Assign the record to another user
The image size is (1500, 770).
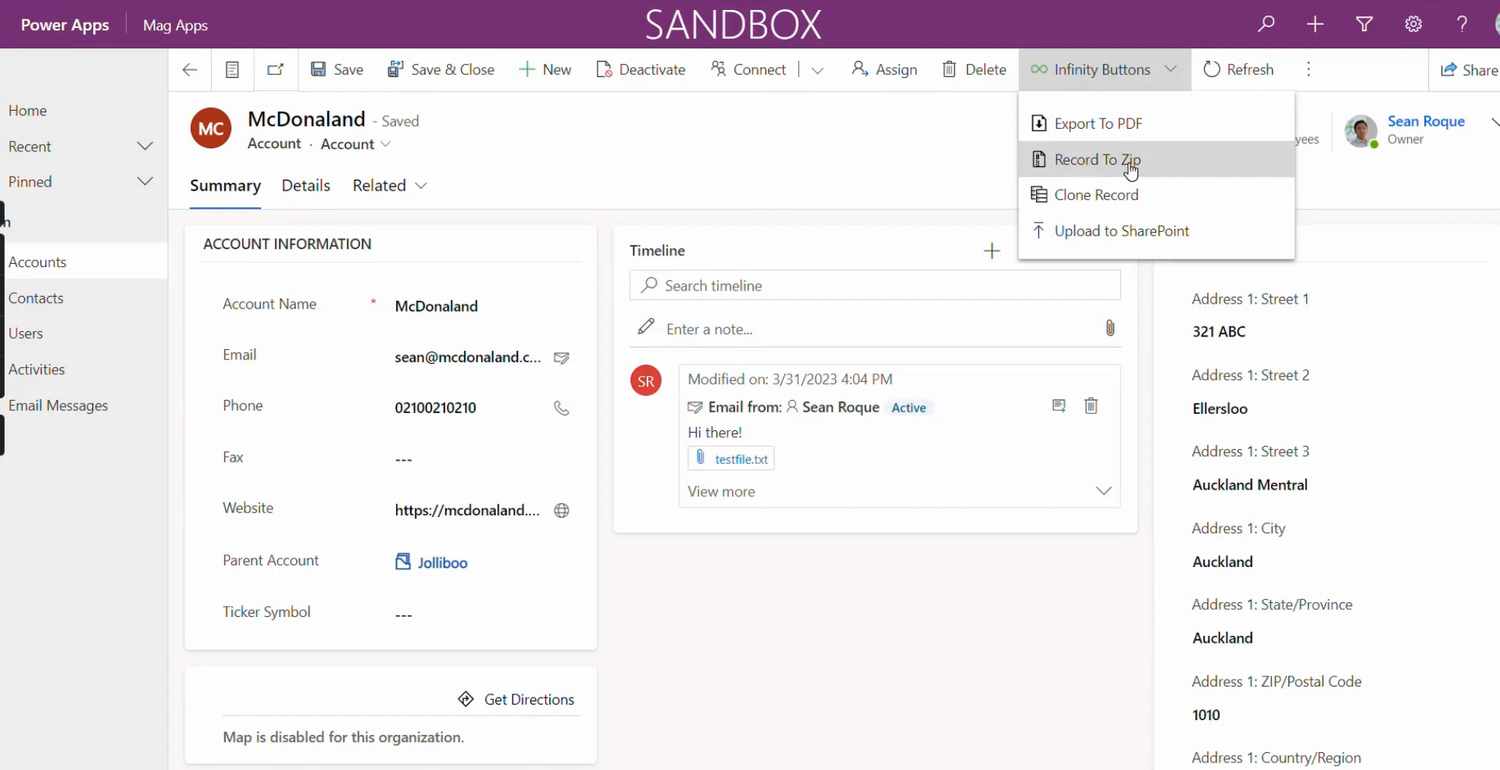[884, 70]
